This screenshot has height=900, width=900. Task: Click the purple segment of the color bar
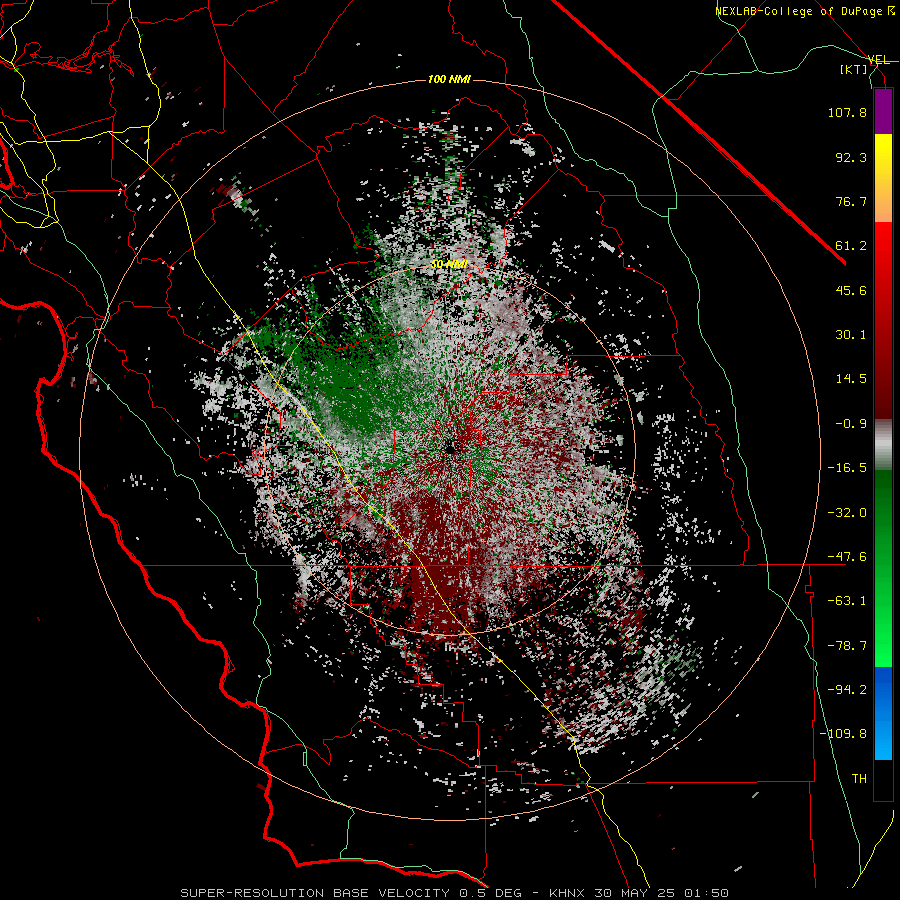[x=883, y=111]
